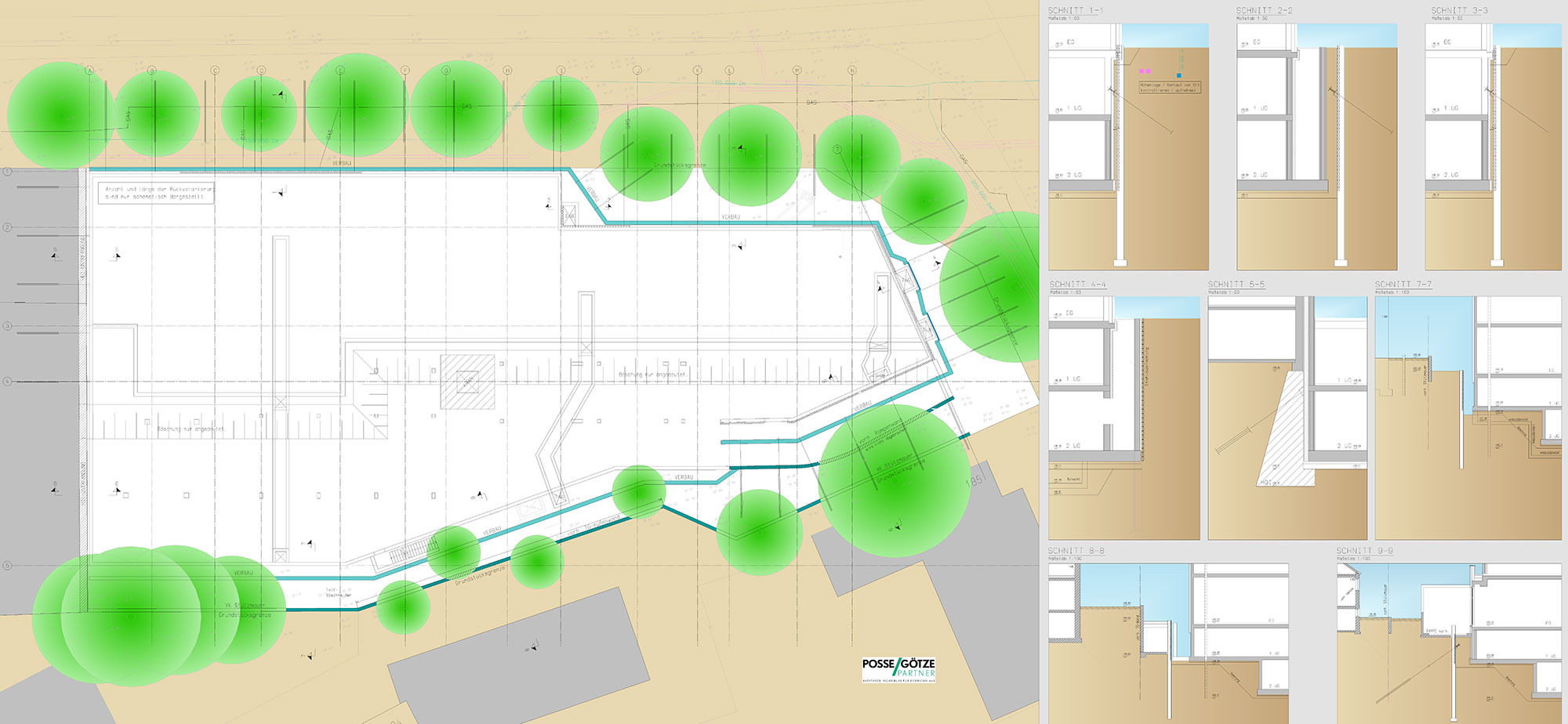Click the orange-bordered annotation box in Schnitt 1-1
This screenshot has width=1568, height=724.
[1170, 87]
